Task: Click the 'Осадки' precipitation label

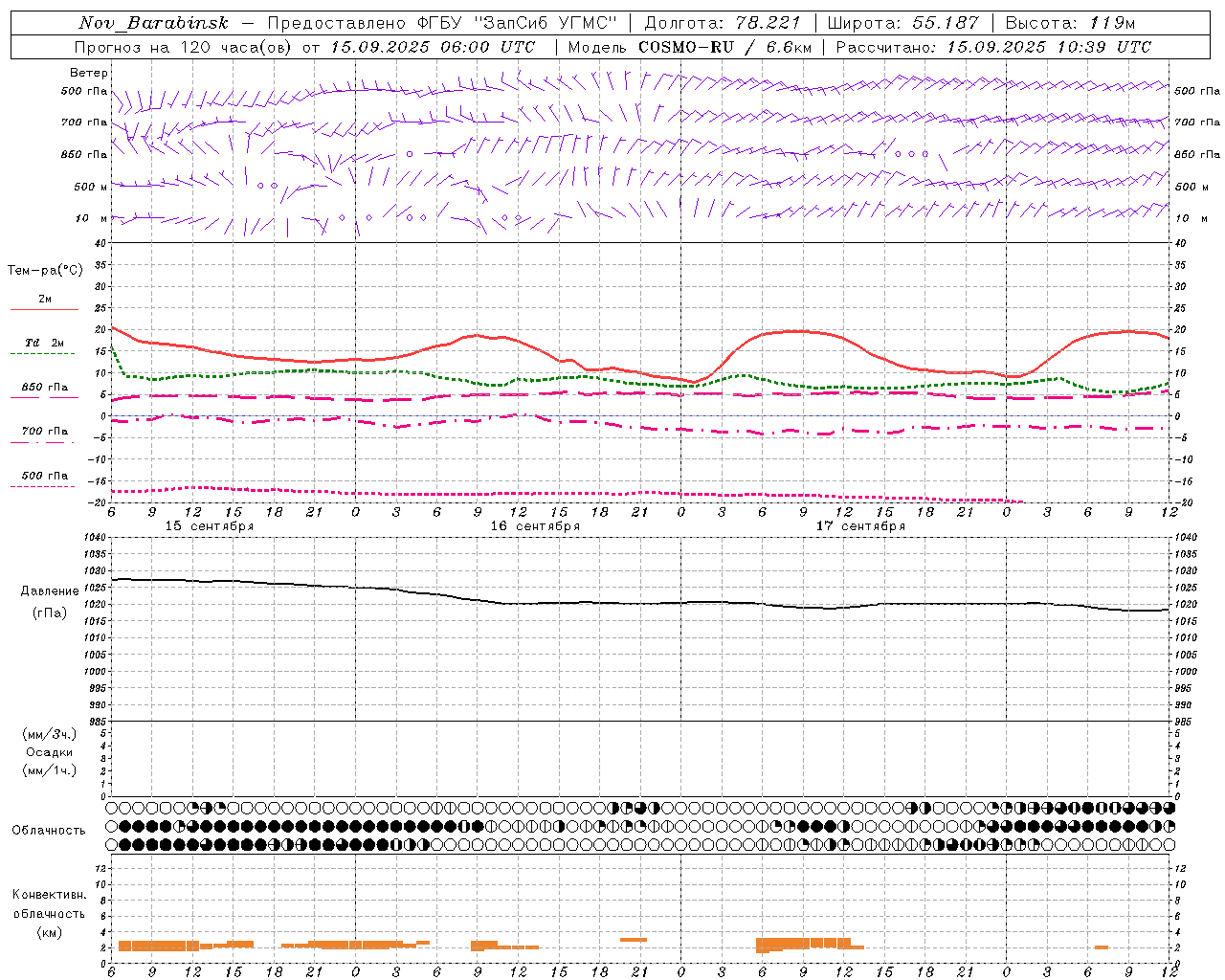Action: coord(50,752)
